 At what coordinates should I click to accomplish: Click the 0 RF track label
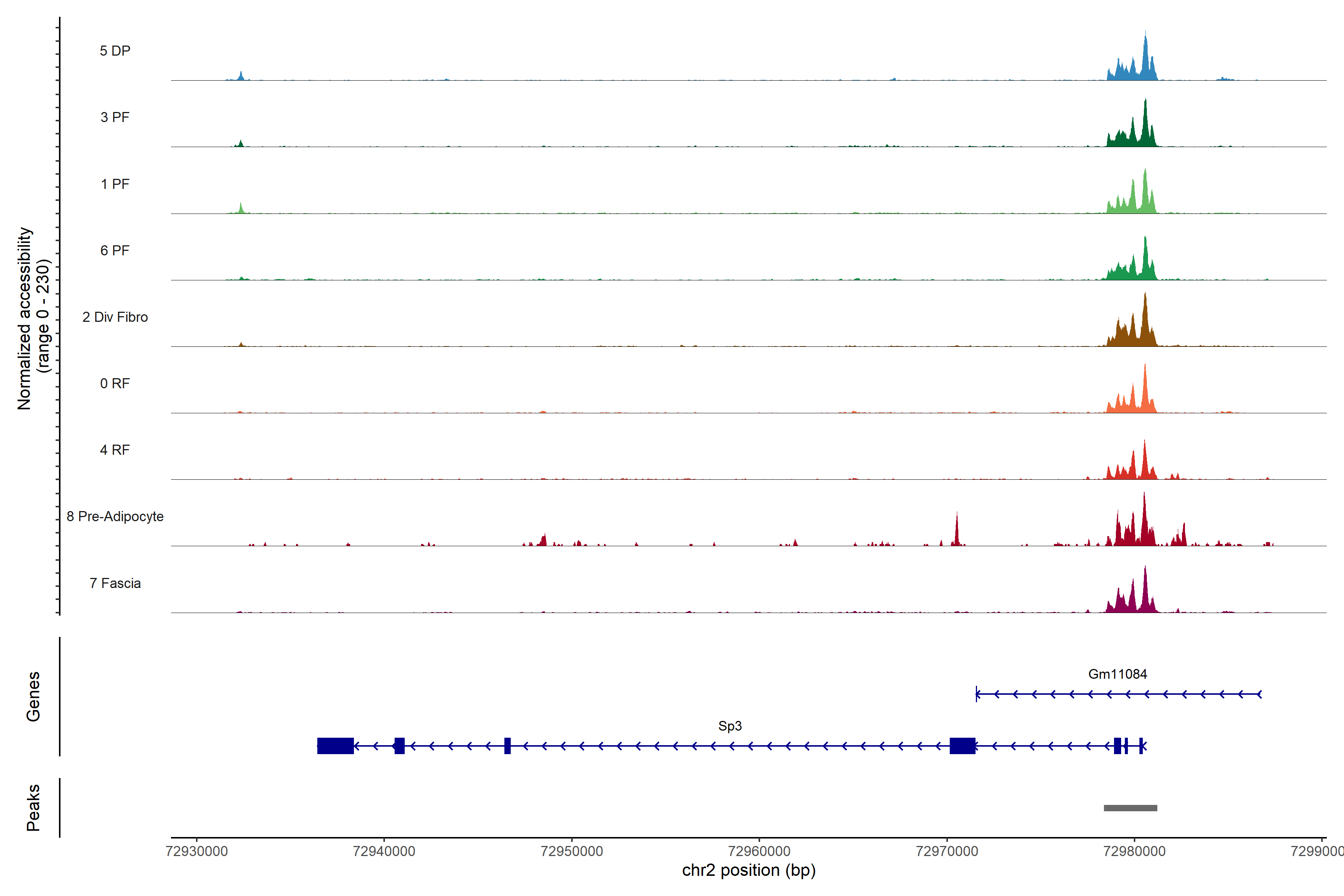[x=115, y=383]
